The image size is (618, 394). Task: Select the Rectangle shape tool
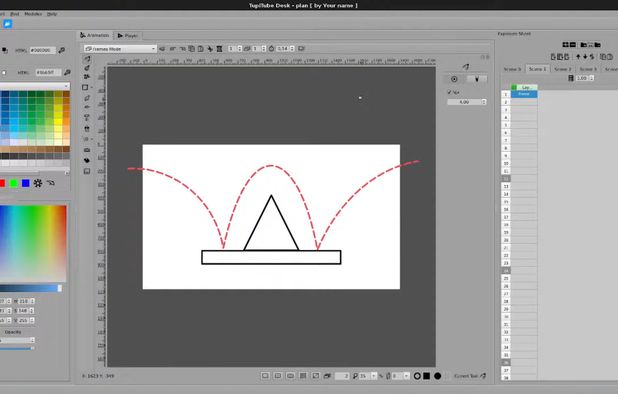86,87
